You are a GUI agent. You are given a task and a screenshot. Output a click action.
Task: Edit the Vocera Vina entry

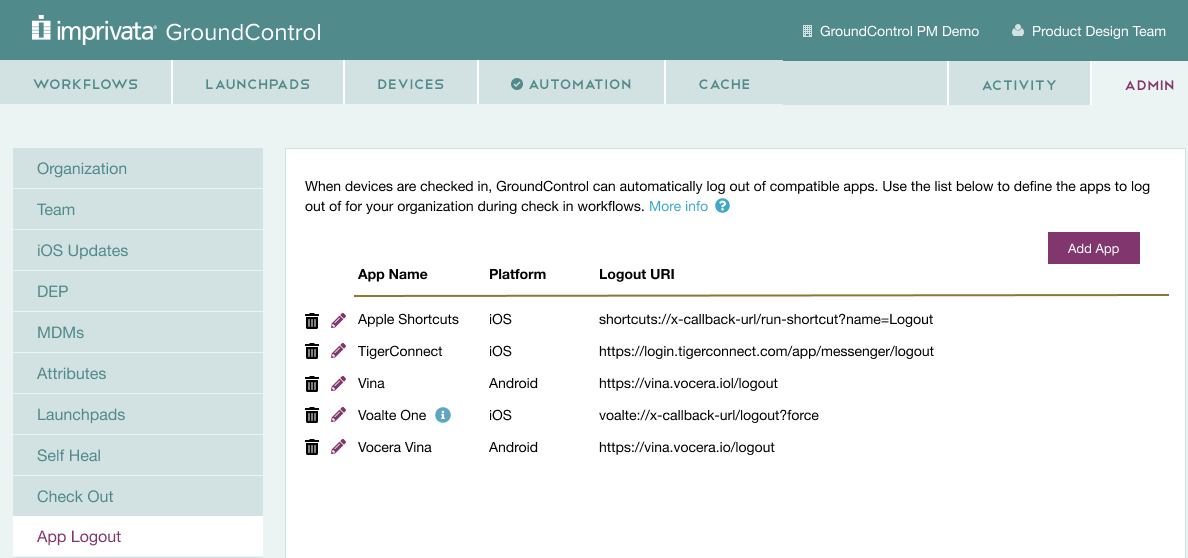click(339, 447)
